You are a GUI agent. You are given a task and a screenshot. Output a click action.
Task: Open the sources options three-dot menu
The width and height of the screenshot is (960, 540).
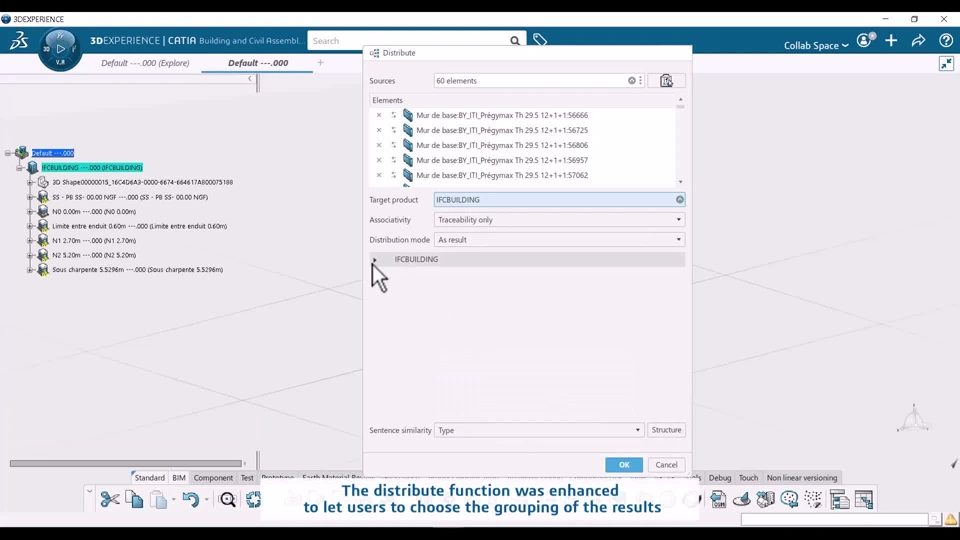[640, 81]
